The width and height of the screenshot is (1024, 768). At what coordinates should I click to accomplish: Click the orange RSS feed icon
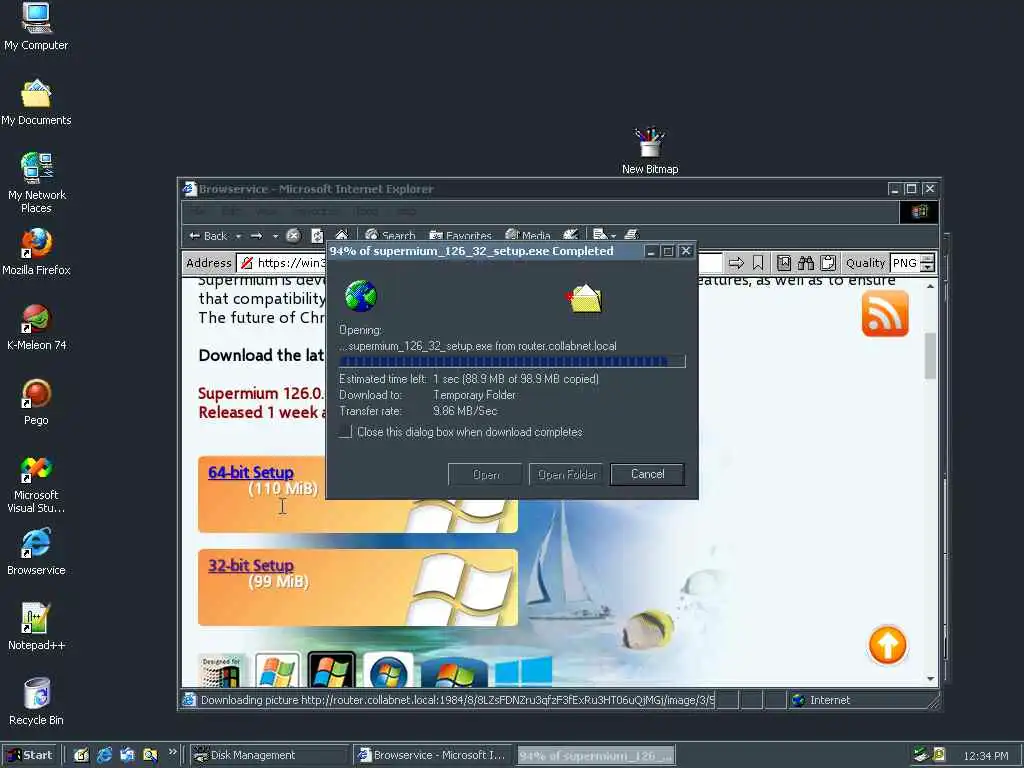coord(885,314)
